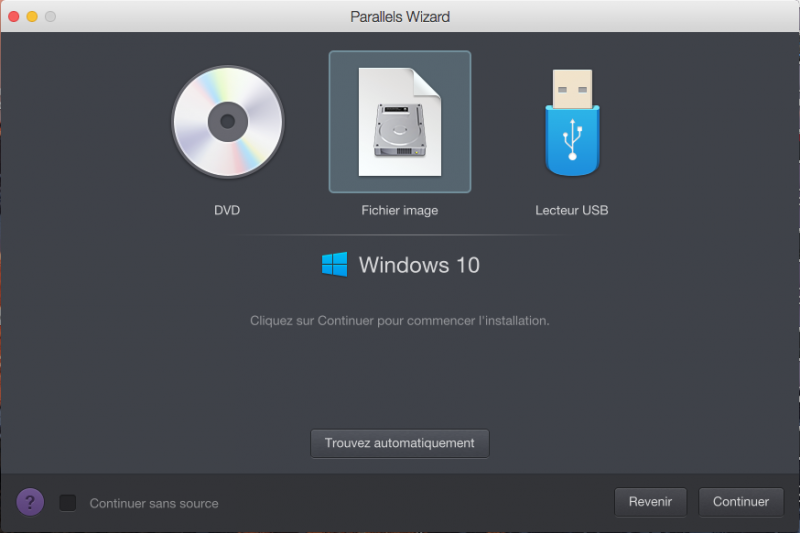Click the Windows 10 heading text
800x533 pixels.
click(x=419, y=265)
